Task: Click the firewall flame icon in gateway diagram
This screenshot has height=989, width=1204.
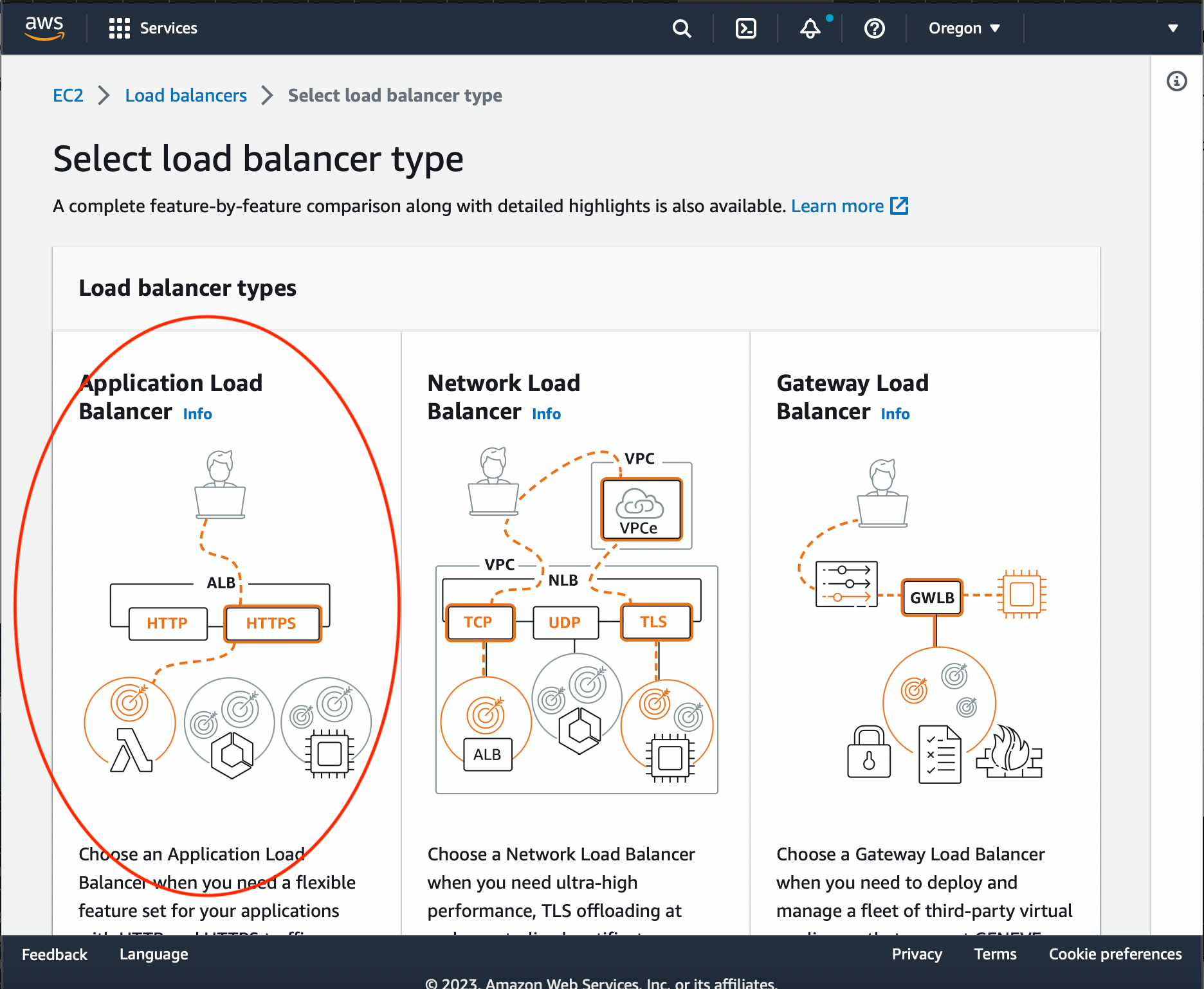Action: 1009,751
